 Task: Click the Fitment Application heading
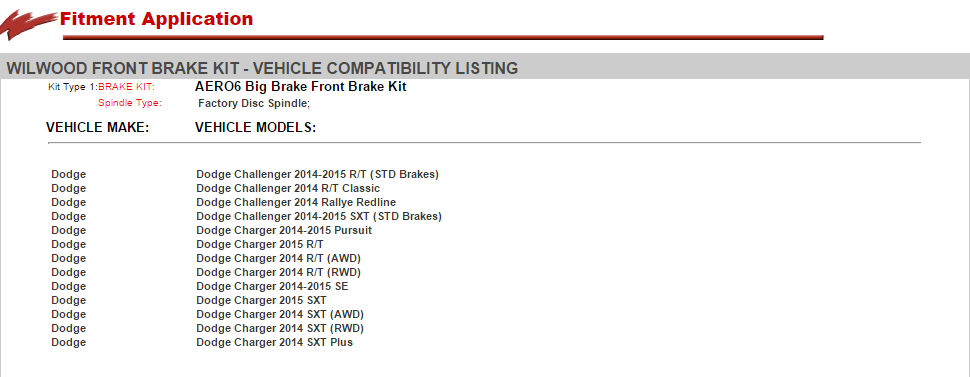point(157,19)
